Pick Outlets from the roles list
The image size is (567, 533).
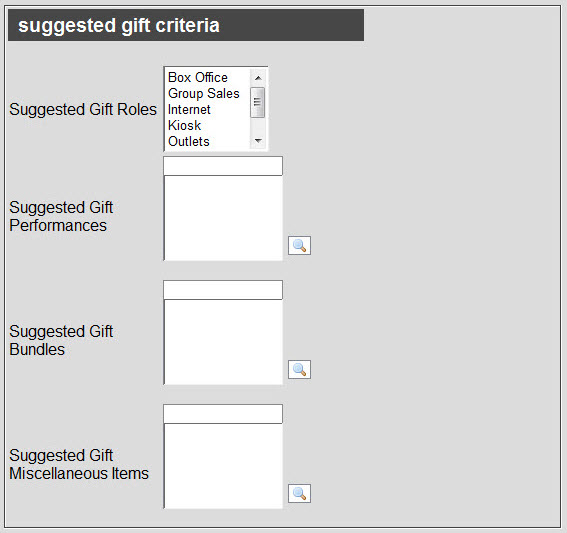189,141
